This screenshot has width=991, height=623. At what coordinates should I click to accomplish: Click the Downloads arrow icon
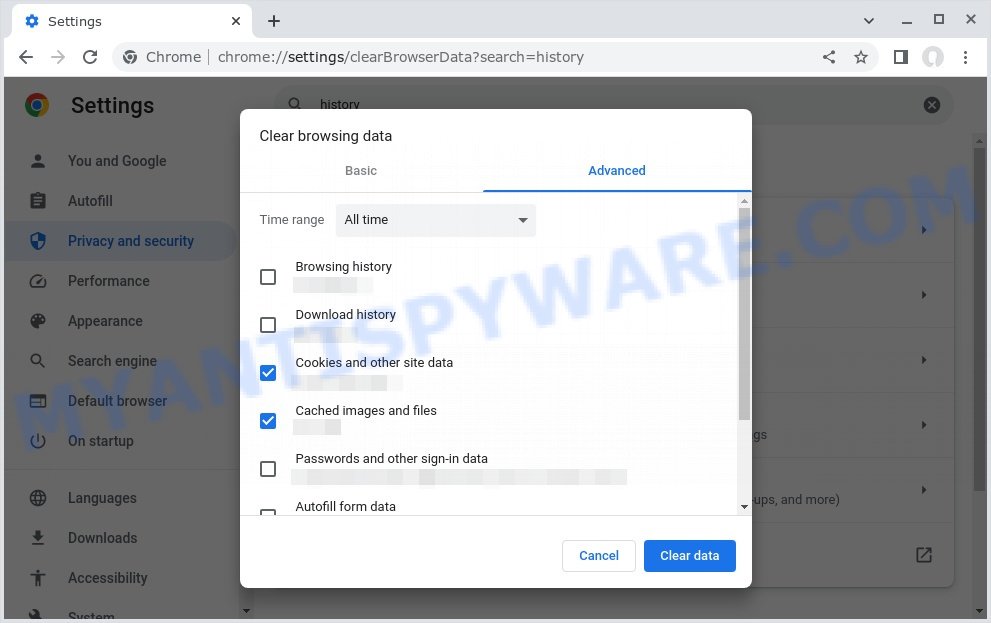pyautogui.click(x=38, y=538)
